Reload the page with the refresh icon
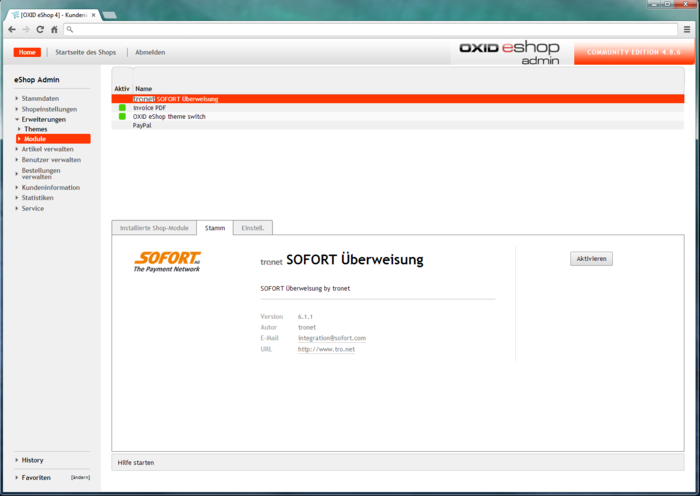This screenshot has width=700, height=496. coord(40,29)
